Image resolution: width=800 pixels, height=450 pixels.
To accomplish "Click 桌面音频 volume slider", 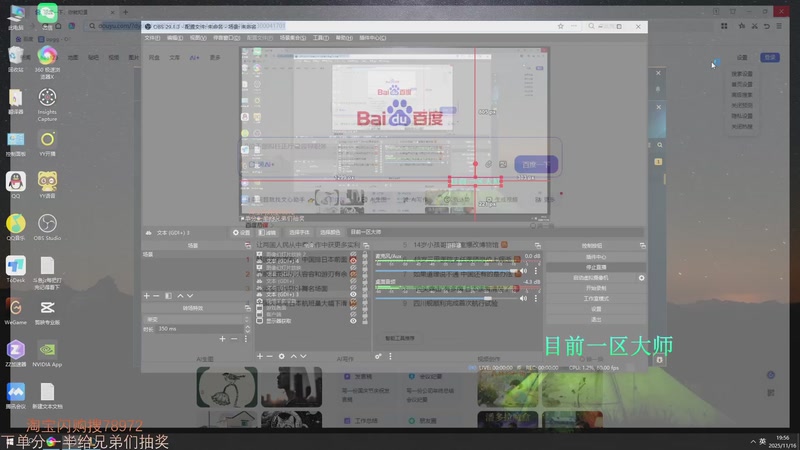I will click(447, 298).
